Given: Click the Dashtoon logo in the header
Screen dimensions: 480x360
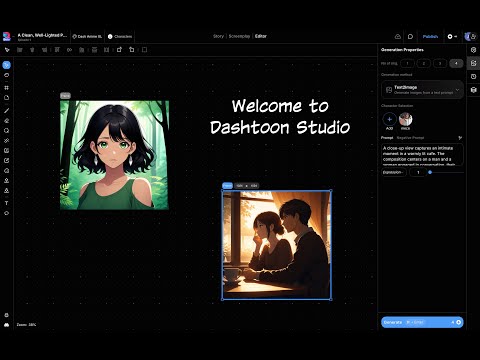Looking at the screenshot, I should point(7,36).
